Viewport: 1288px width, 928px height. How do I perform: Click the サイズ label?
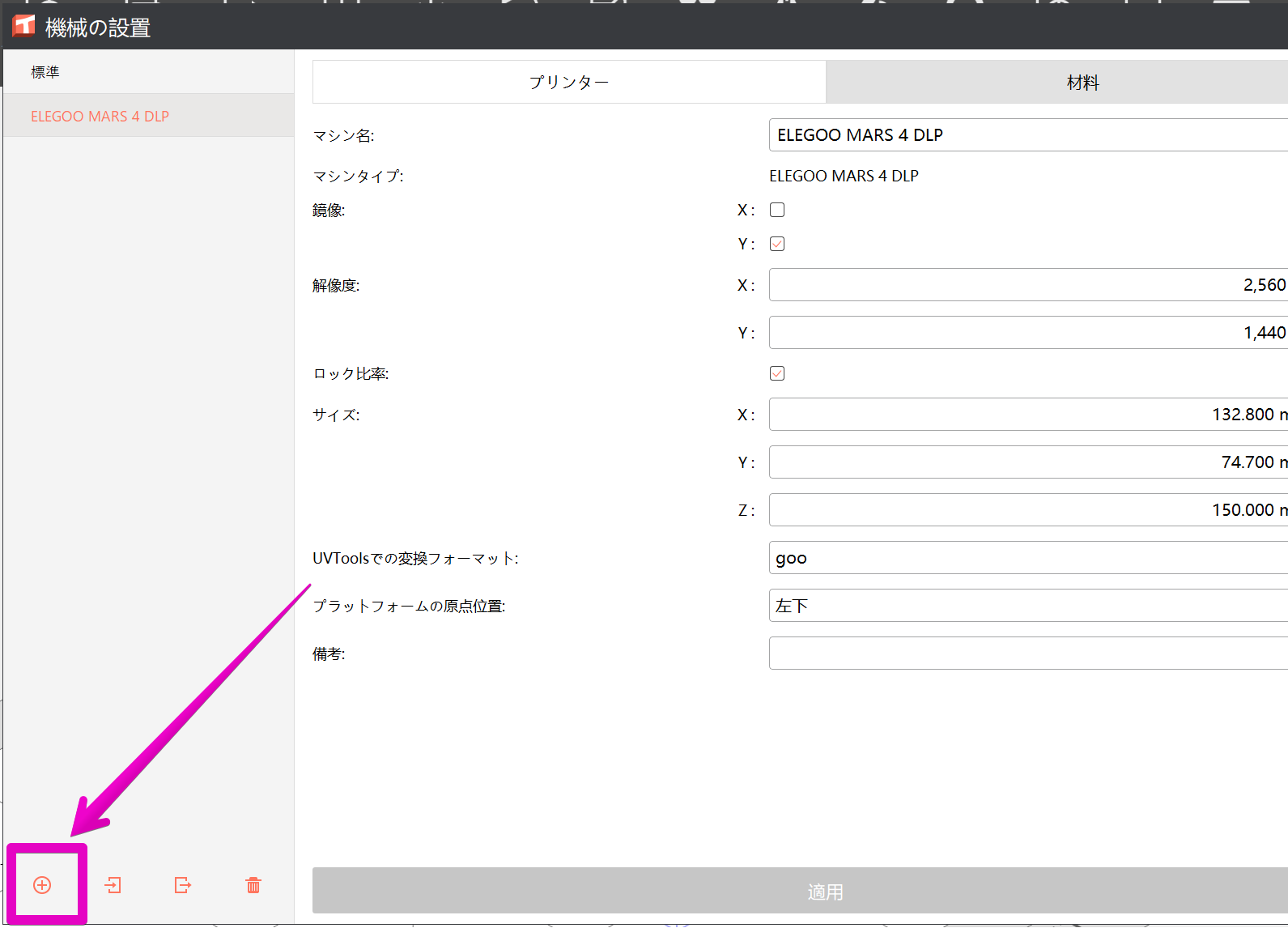[x=336, y=415]
